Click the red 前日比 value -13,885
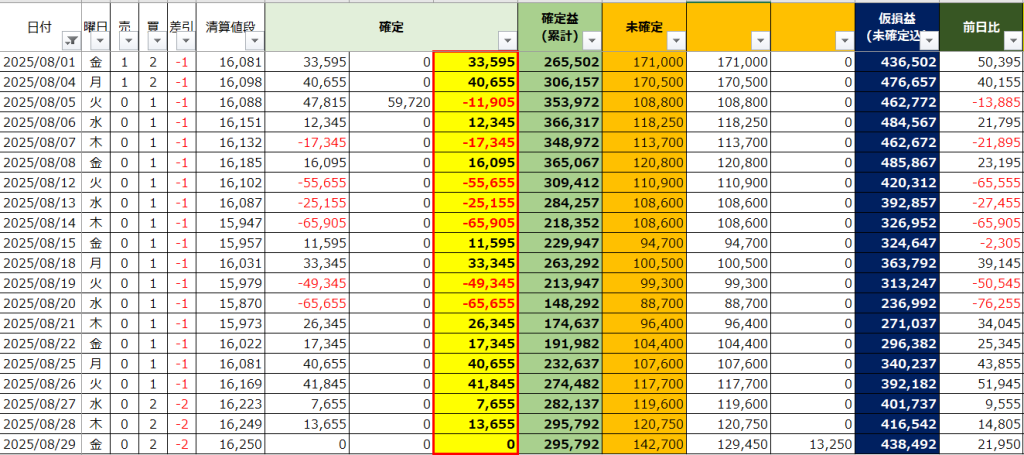 (982, 103)
